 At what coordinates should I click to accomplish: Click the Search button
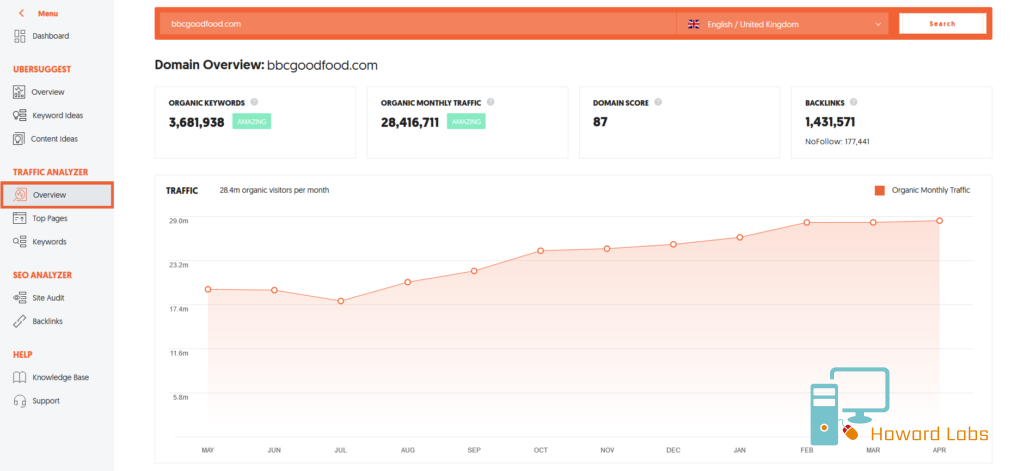pyautogui.click(x=942, y=24)
